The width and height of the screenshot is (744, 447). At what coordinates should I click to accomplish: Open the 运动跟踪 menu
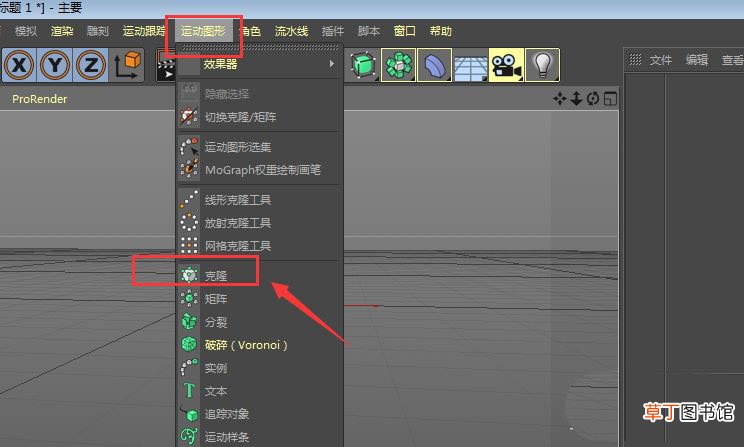[x=144, y=31]
